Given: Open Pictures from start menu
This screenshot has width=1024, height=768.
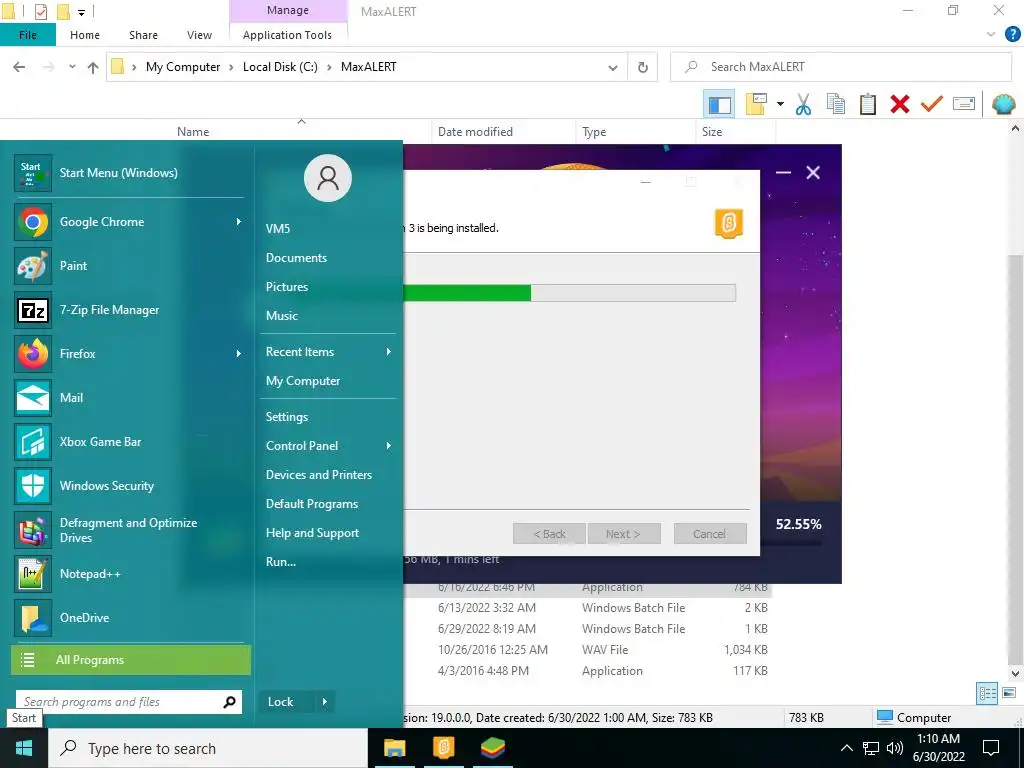Looking at the screenshot, I should [x=328, y=287].
